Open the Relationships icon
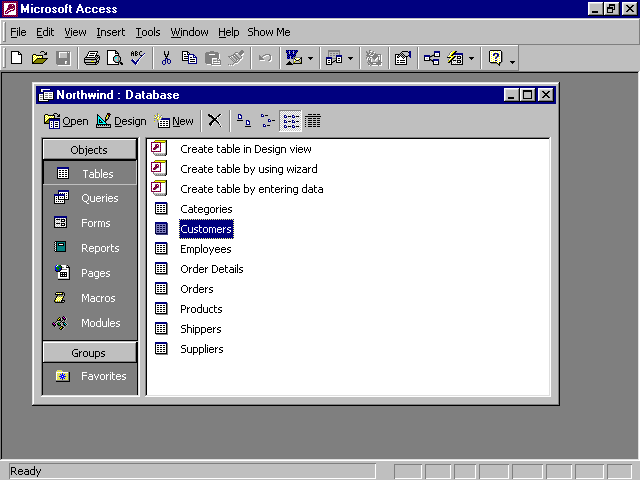Image resolution: width=640 pixels, height=480 pixels. (x=431, y=58)
